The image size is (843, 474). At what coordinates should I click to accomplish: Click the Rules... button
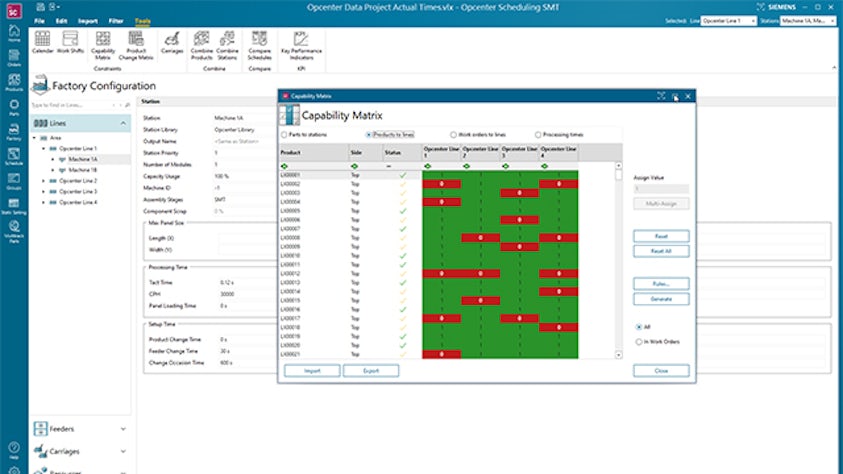point(661,284)
